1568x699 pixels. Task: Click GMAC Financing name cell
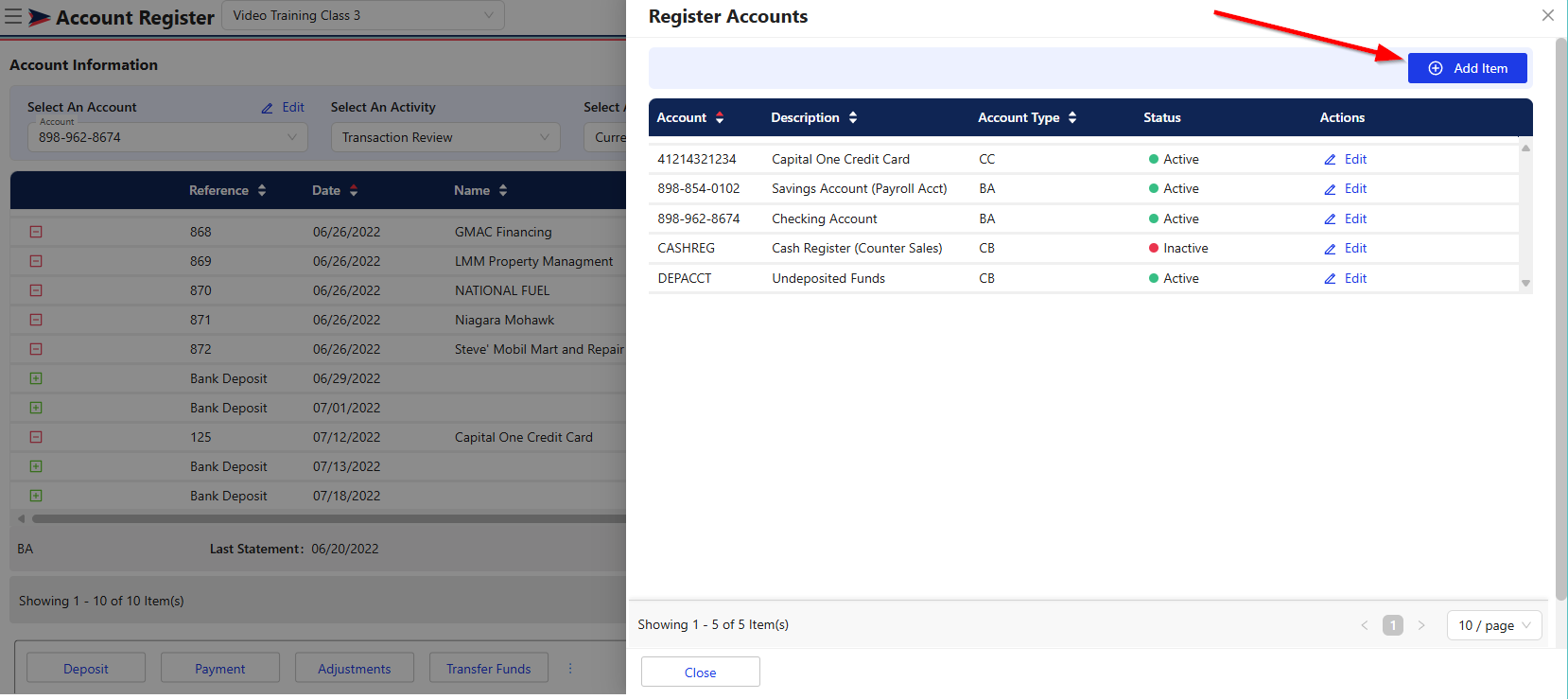coord(503,232)
